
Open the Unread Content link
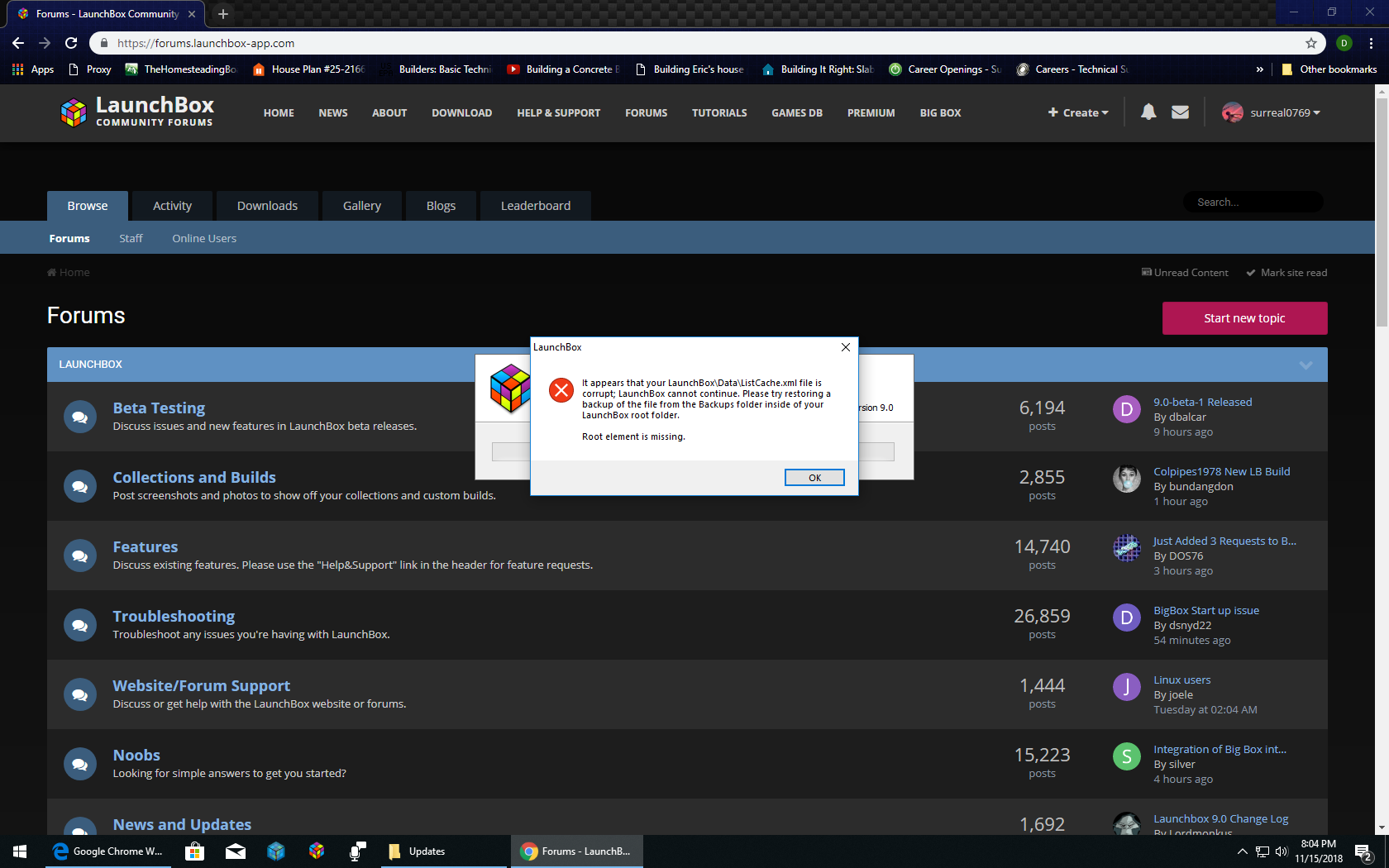point(1185,273)
